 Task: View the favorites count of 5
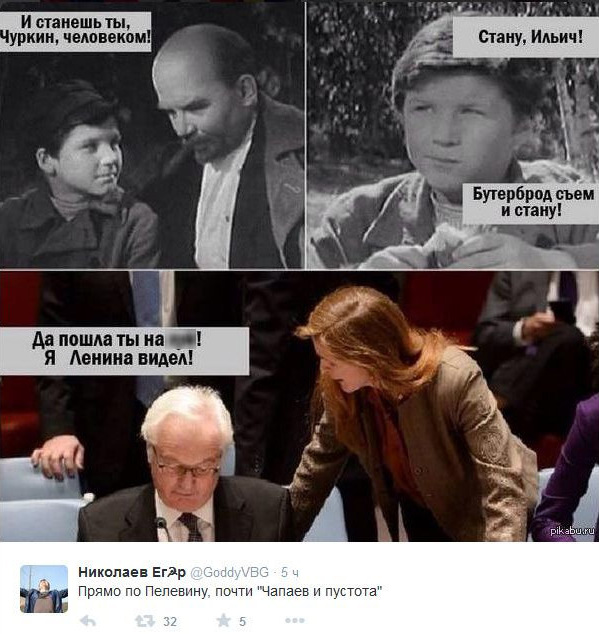pyautogui.click(x=242, y=621)
